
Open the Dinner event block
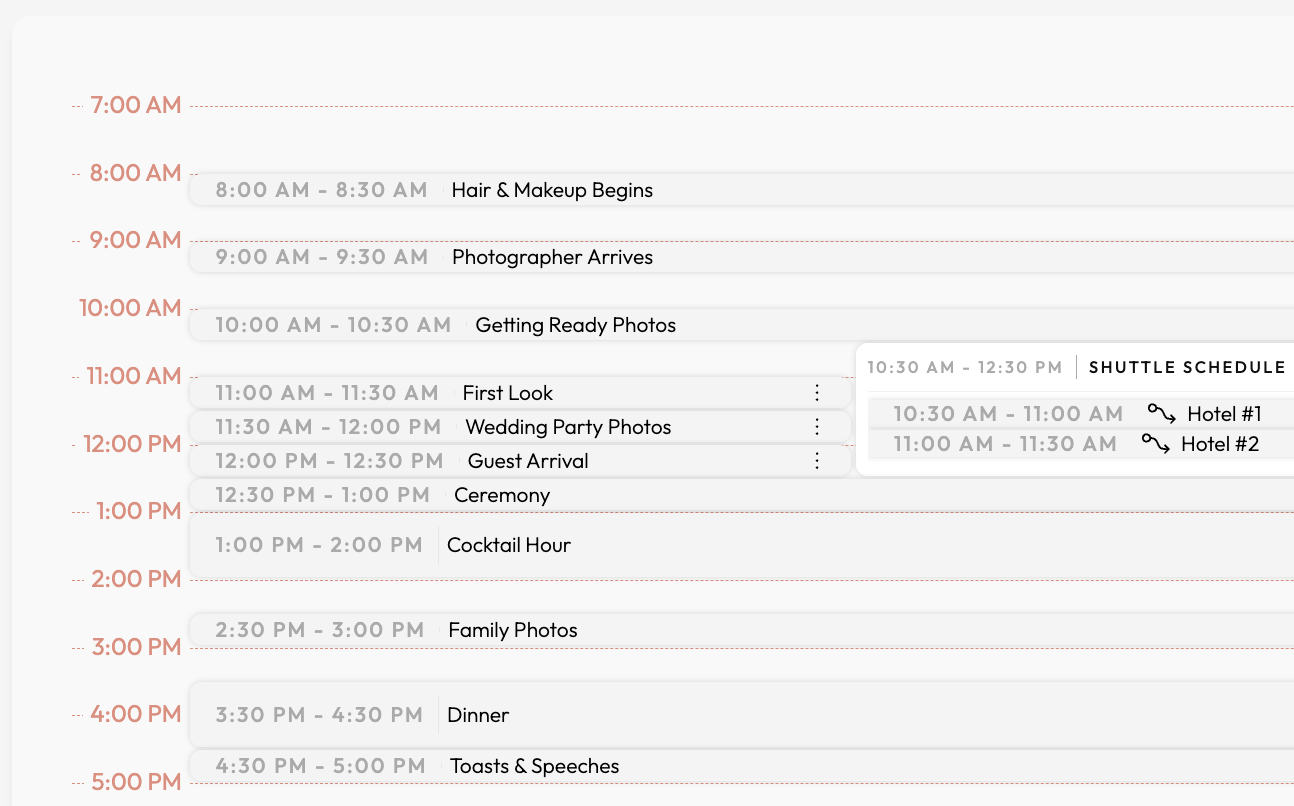point(741,715)
